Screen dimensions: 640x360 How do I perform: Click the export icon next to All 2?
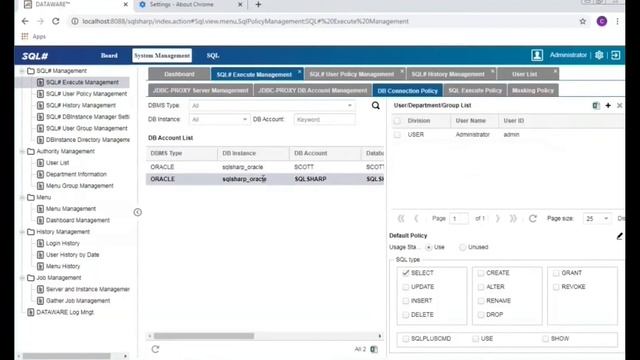click(373, 349)
